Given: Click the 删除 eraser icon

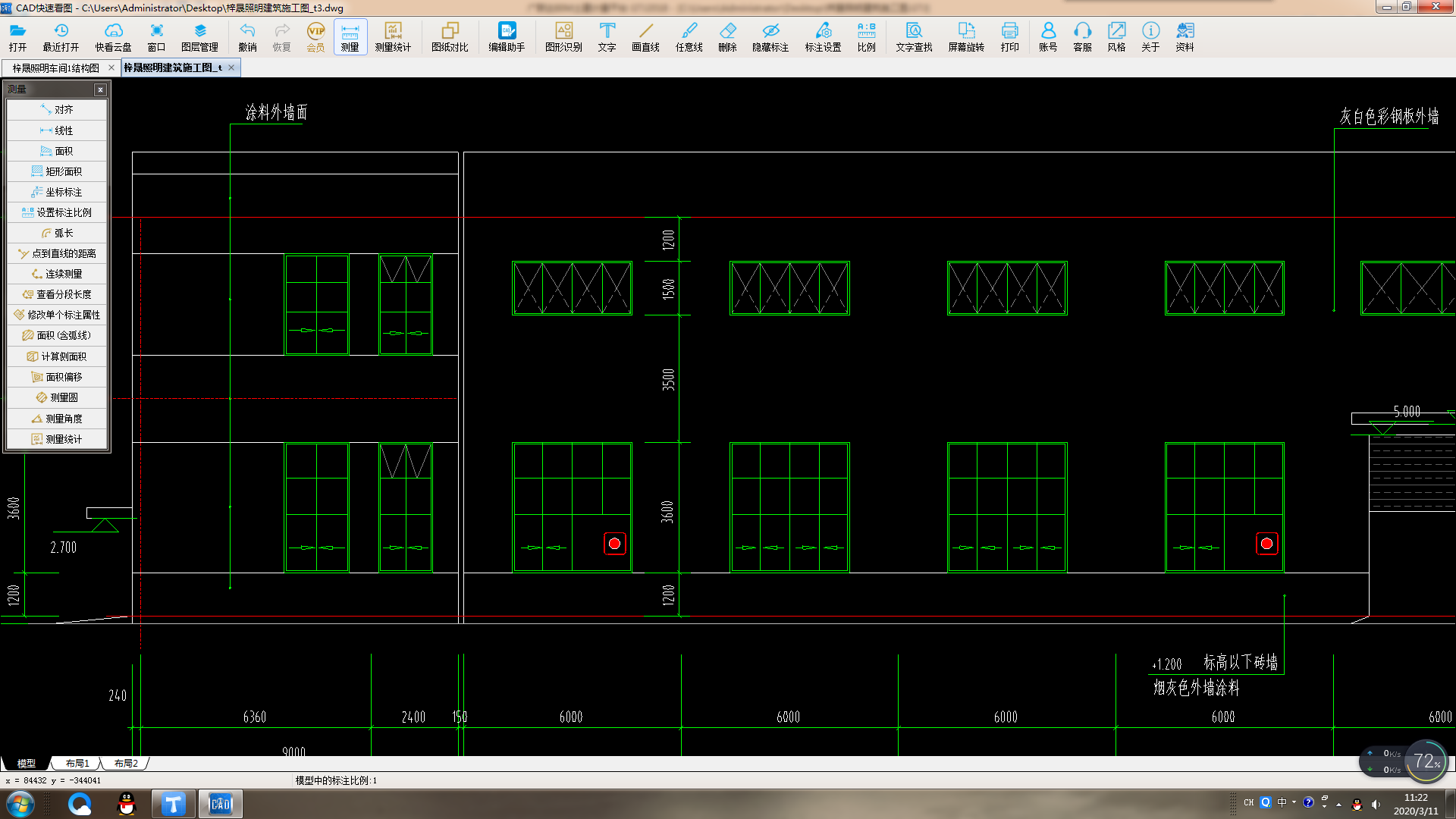Looking at the screenshot, I should click(727, 36).
